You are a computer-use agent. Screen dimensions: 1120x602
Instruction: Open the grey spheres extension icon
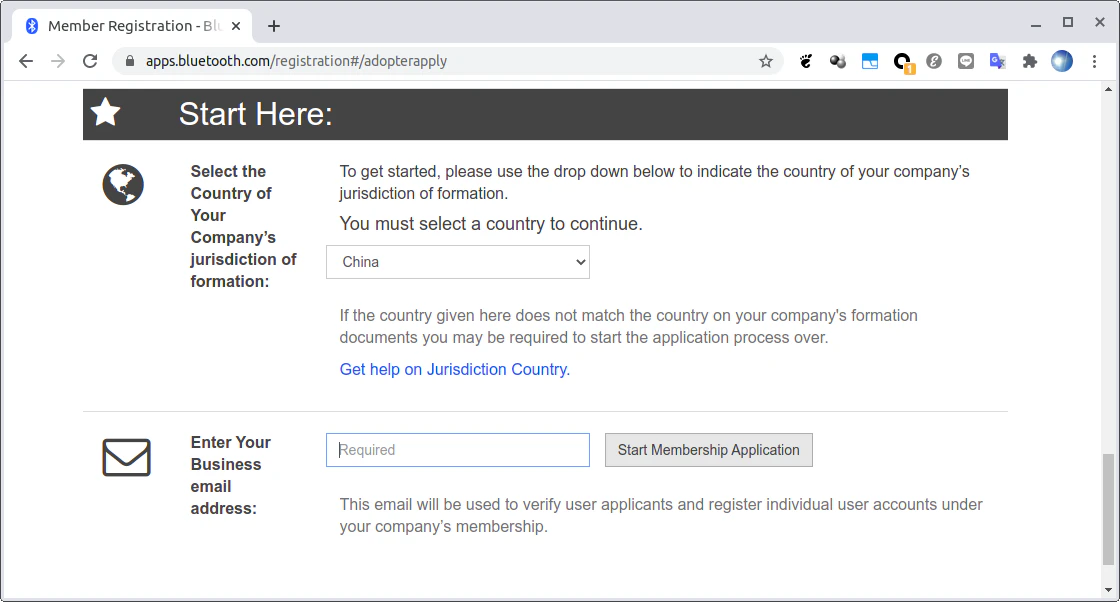click(x=838, y=61)
